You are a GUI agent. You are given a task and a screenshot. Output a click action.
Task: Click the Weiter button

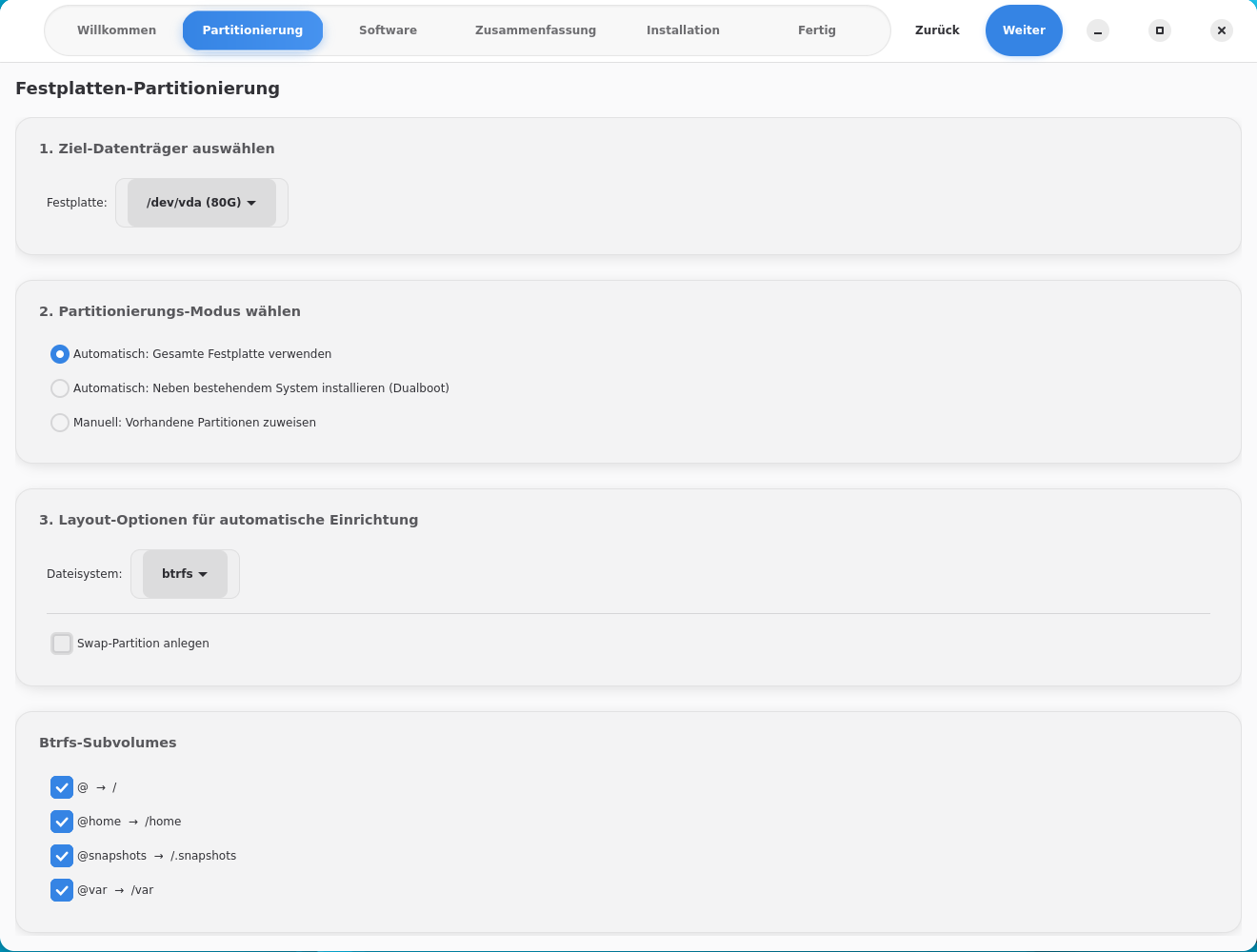tap(1024, 30)
